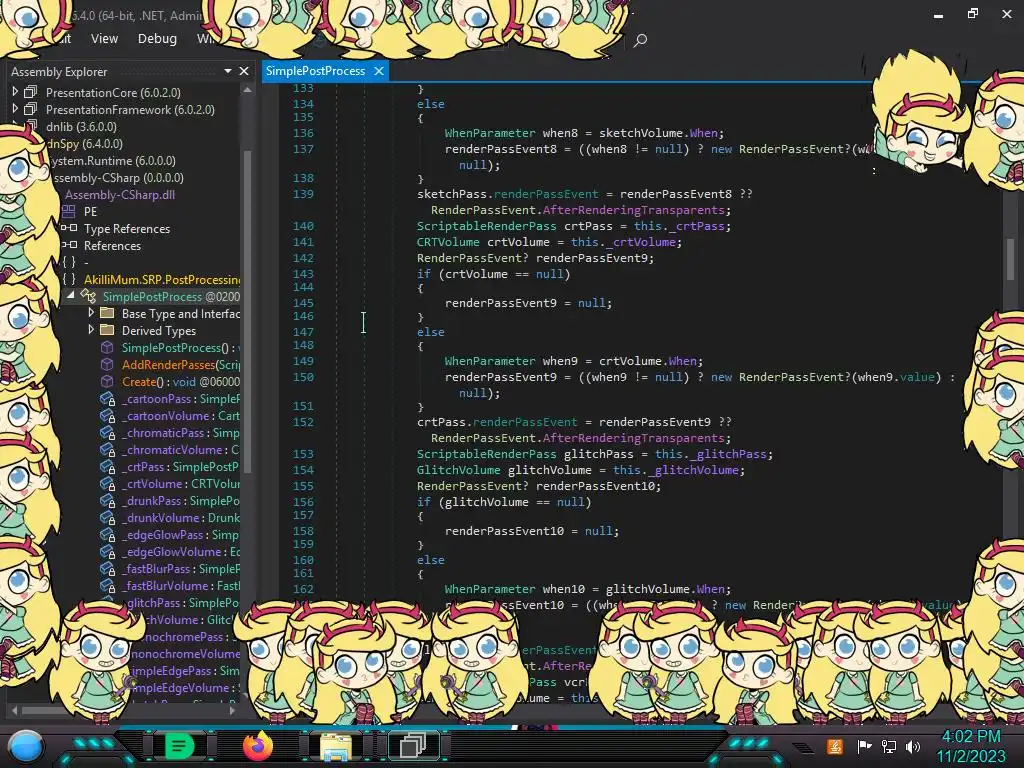
Task: Click _glitchPass field reference on line 153
Action: click(728, 454)
